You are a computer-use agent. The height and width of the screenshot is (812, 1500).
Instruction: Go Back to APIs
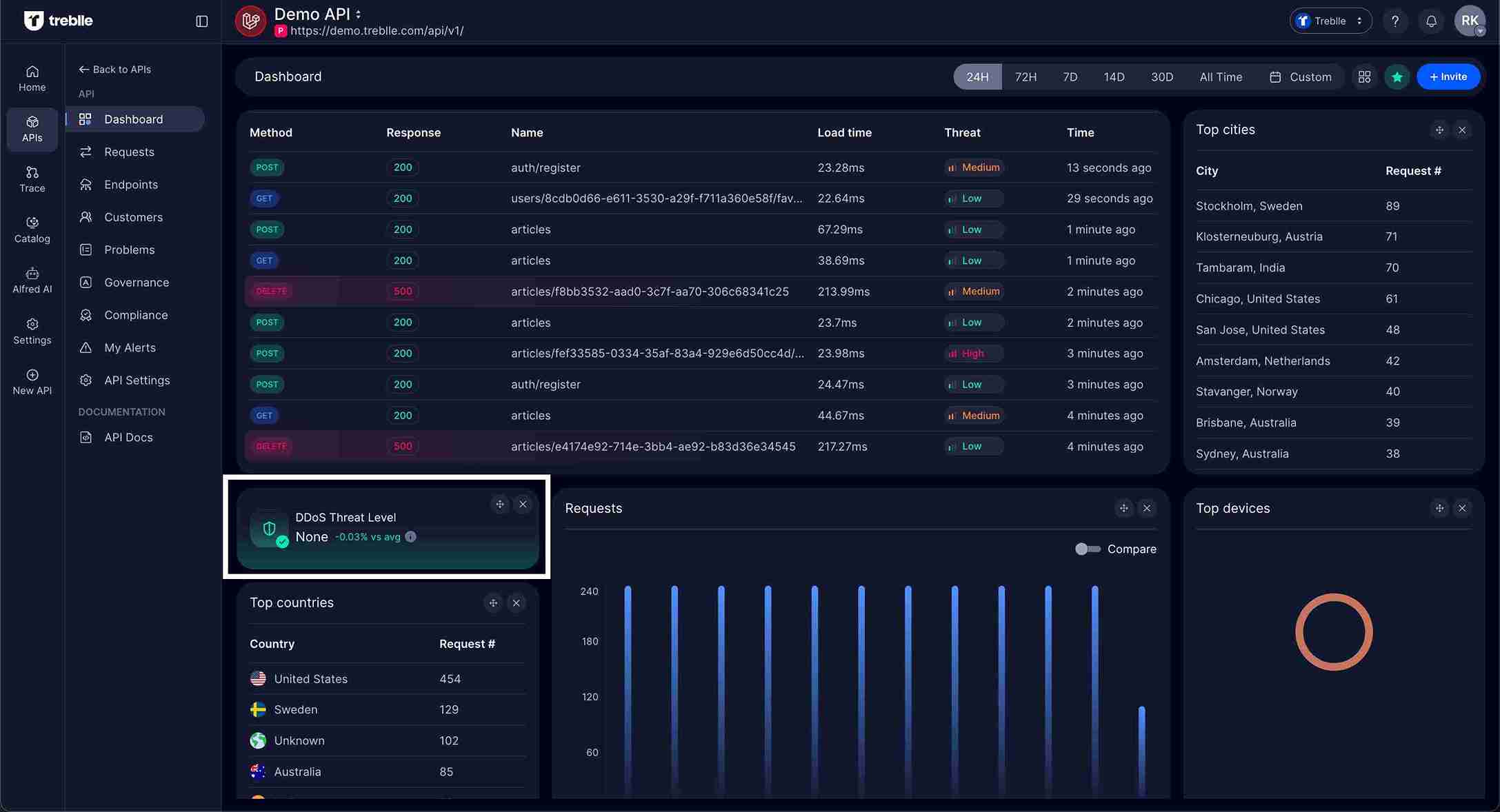click(x=114, y=69)
